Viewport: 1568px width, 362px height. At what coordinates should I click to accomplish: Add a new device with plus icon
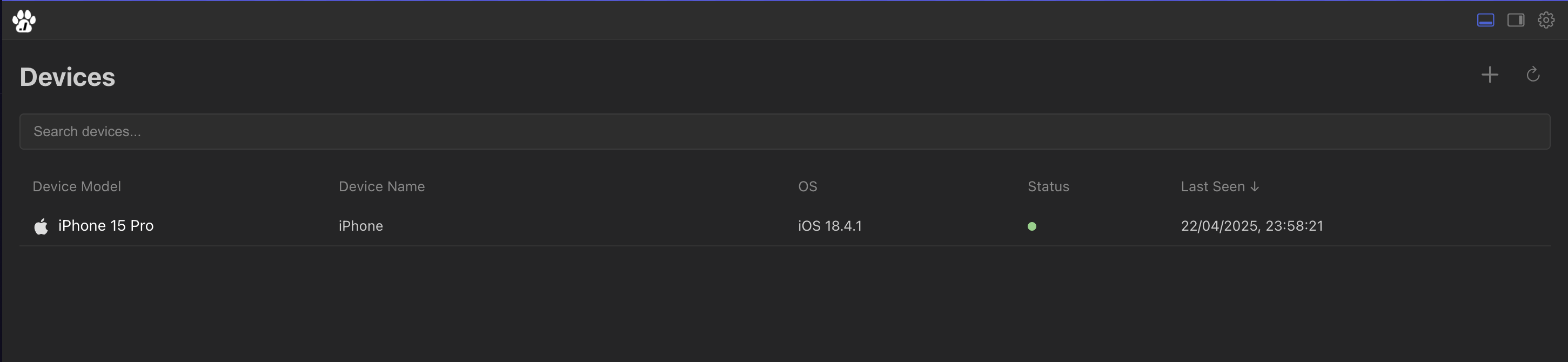coord(1490,75)
